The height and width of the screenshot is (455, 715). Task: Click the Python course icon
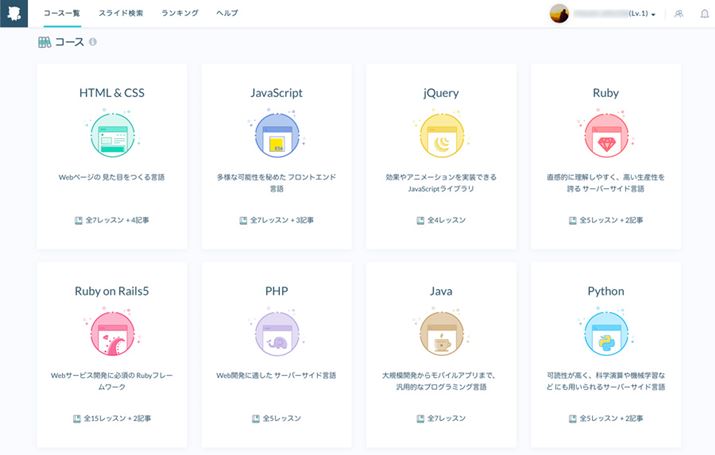605,335
